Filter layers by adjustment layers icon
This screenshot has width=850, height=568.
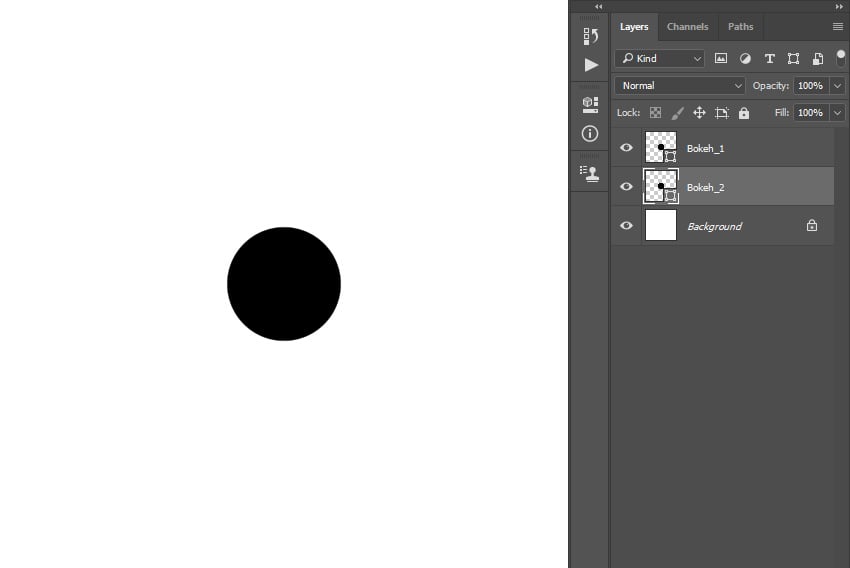point(745,59)
